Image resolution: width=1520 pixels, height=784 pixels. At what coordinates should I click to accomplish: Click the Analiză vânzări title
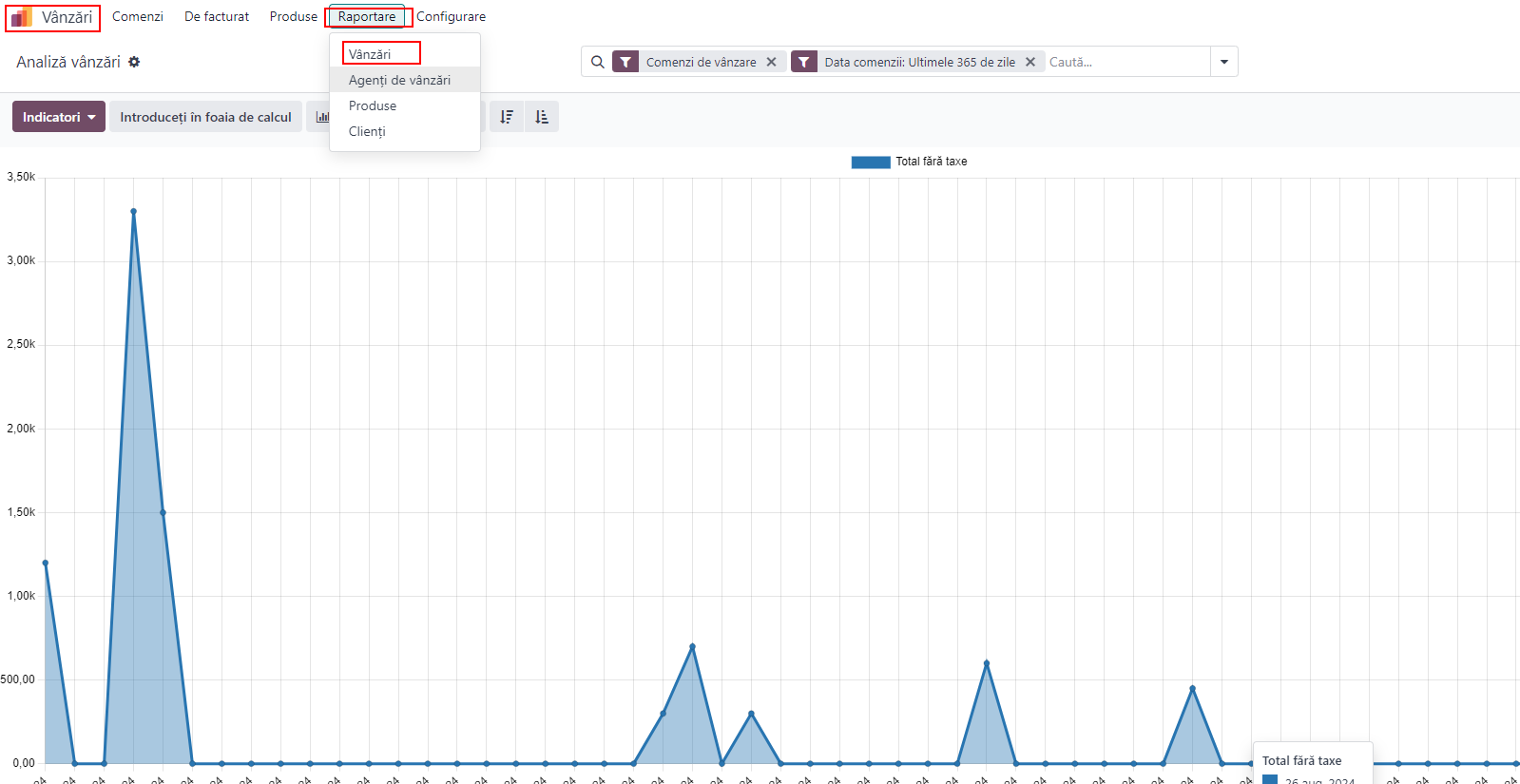(x=68, y=62)
